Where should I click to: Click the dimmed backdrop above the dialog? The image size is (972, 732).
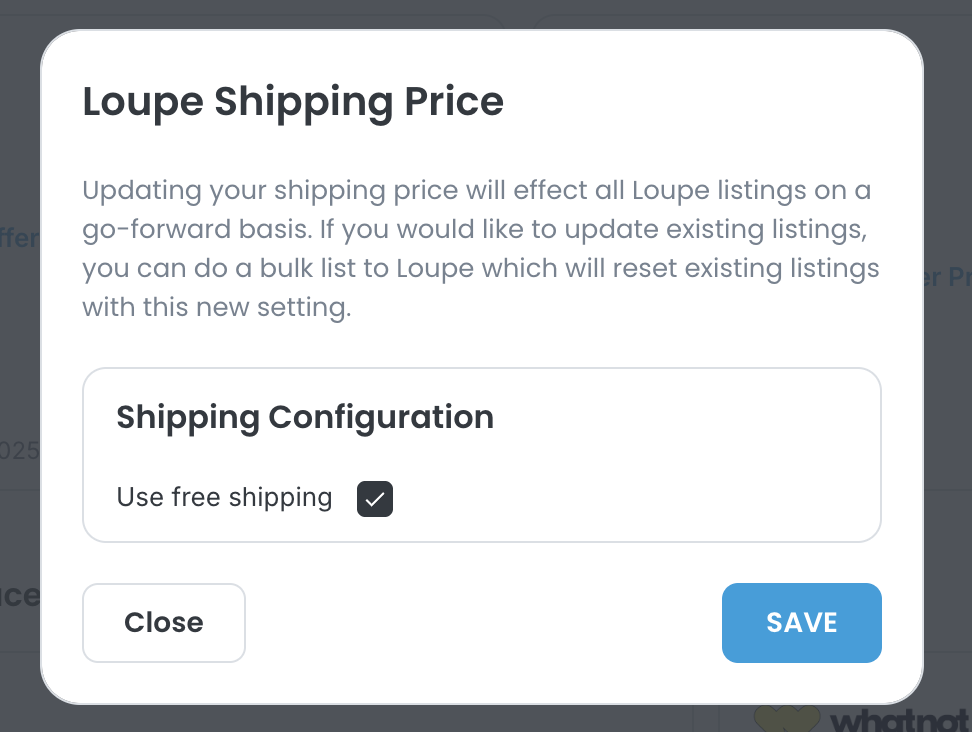(x=480, y=12)
